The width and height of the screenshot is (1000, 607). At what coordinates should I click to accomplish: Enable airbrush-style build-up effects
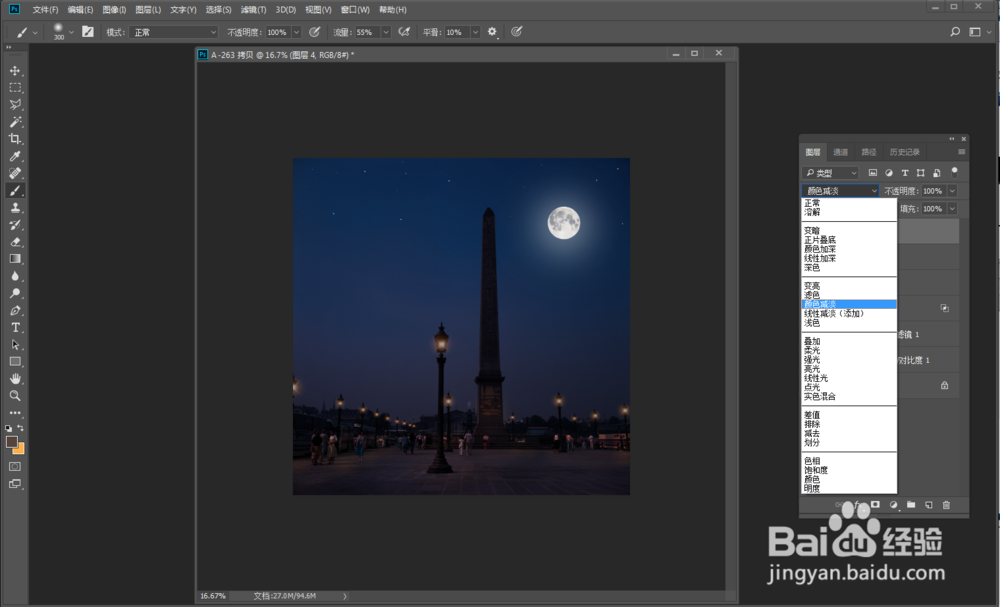[405, 32]
